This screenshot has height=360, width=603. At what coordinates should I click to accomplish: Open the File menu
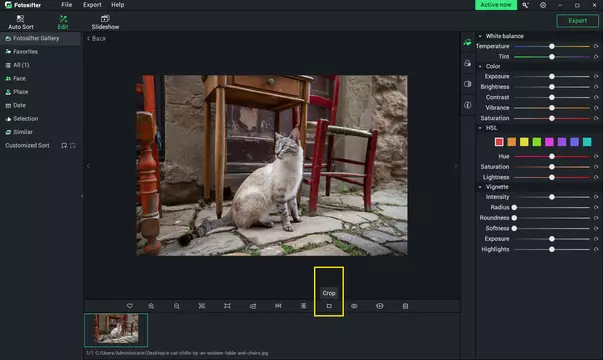point(67,5)
